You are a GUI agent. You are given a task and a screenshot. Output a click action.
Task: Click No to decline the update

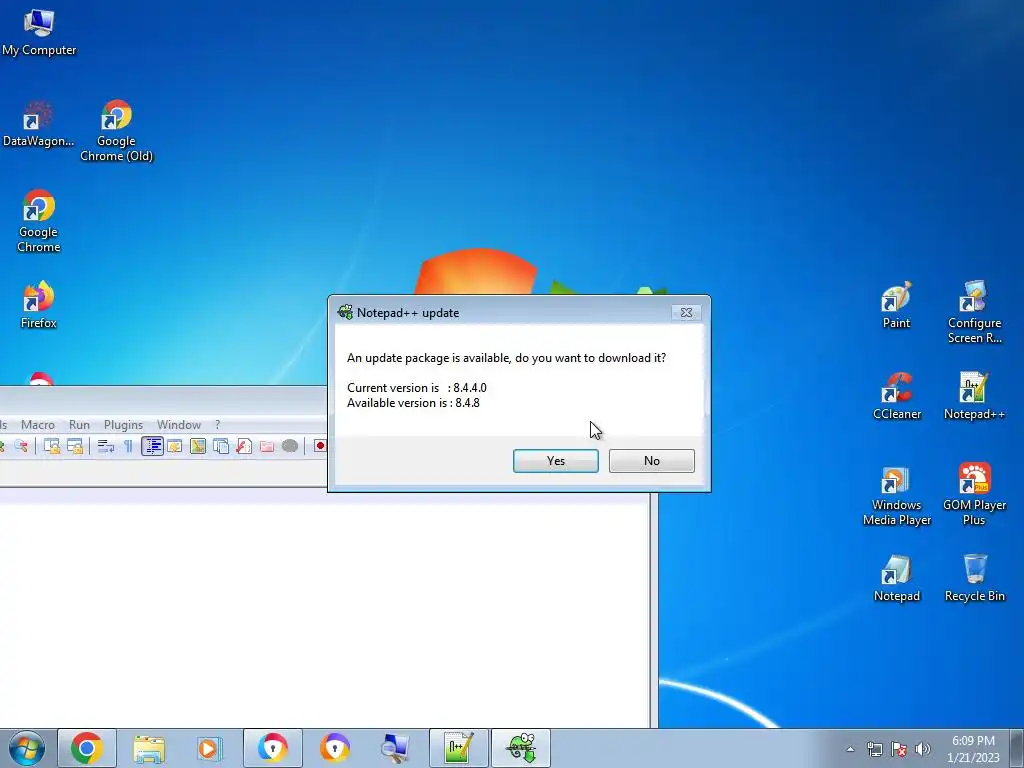point(651,460)
